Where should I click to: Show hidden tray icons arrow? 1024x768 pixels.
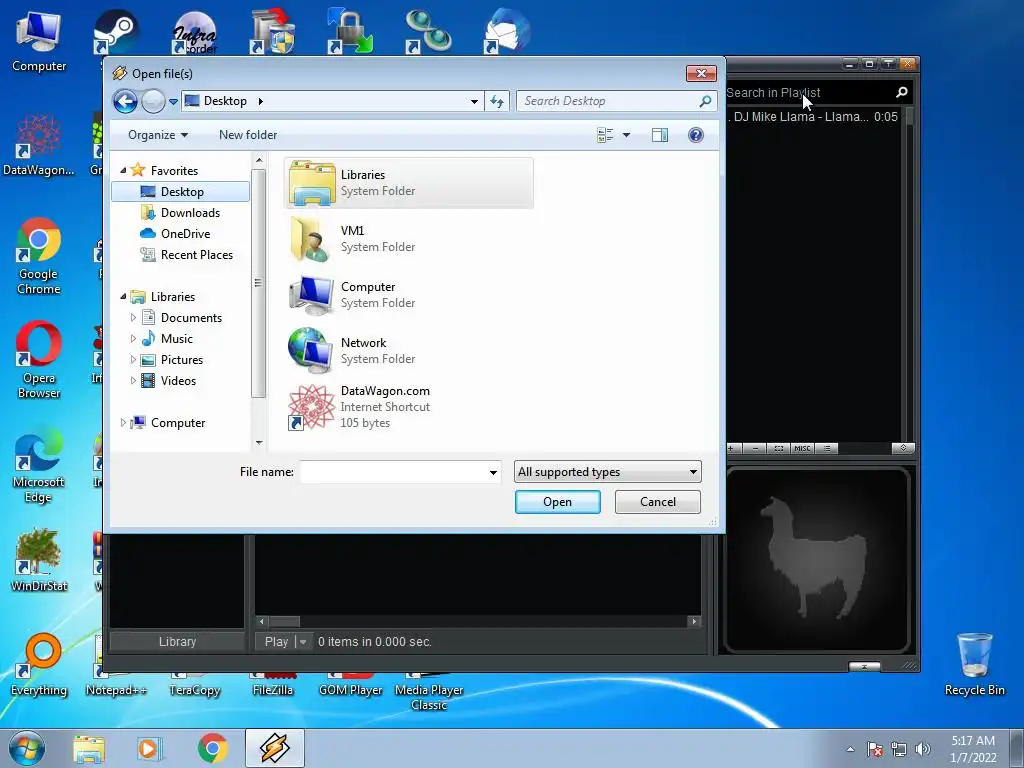[850, 749]
